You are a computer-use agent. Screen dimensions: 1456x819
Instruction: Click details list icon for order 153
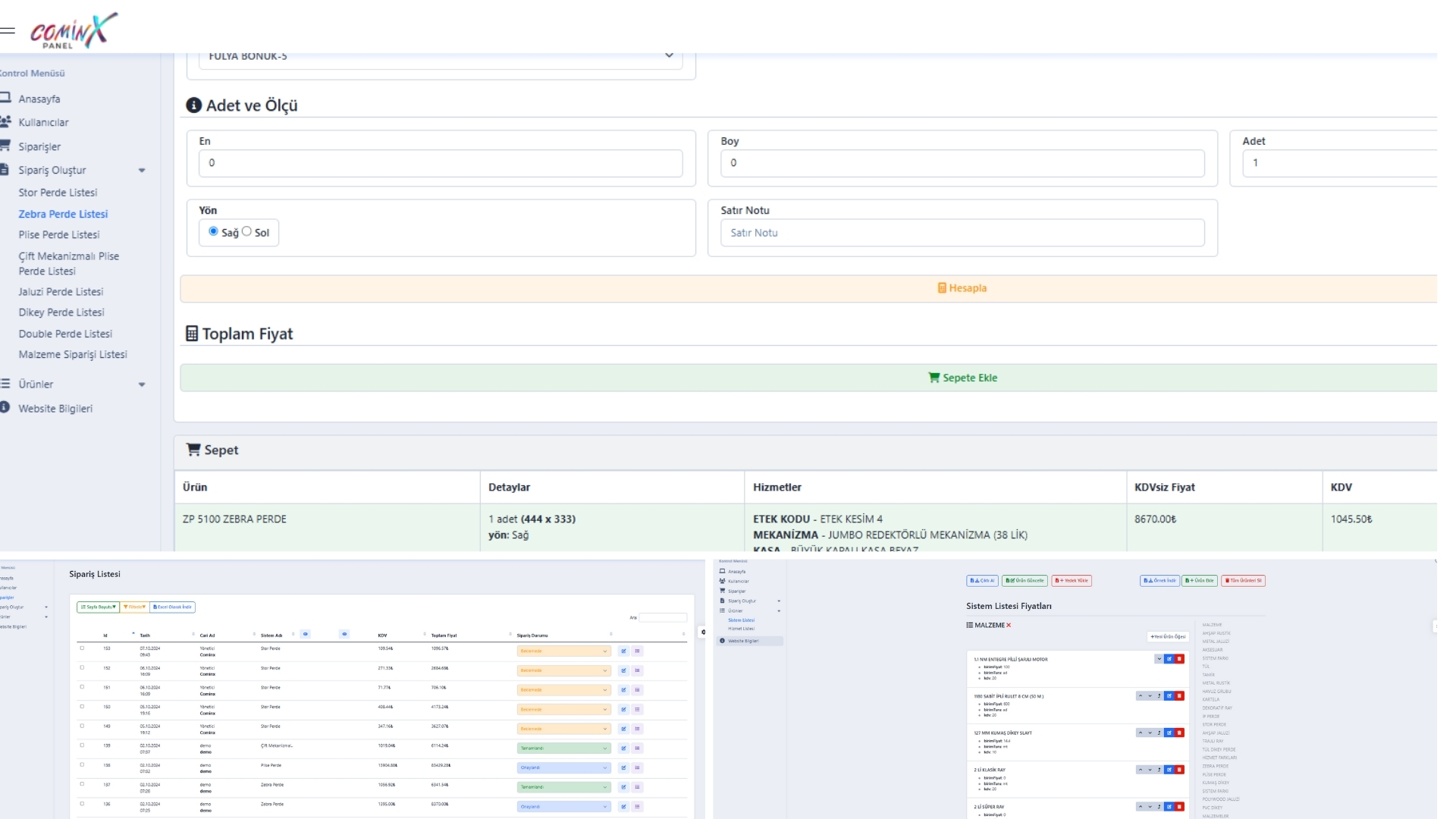click(638, 651)
